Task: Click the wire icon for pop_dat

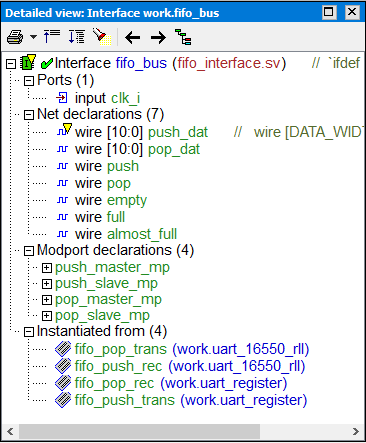Action: (x=62, y=149)
